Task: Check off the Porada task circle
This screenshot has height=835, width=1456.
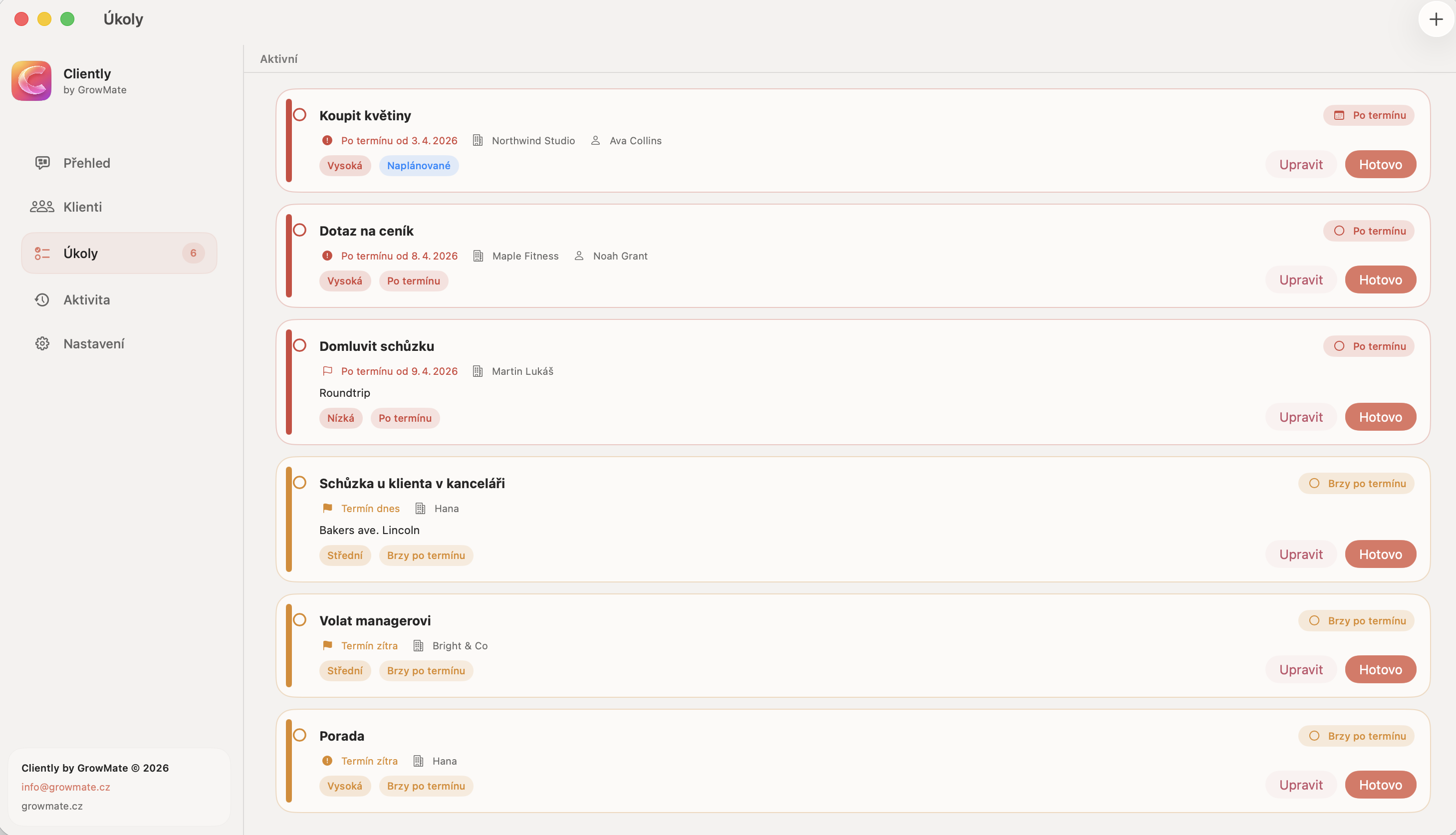Action: (300, 735)
